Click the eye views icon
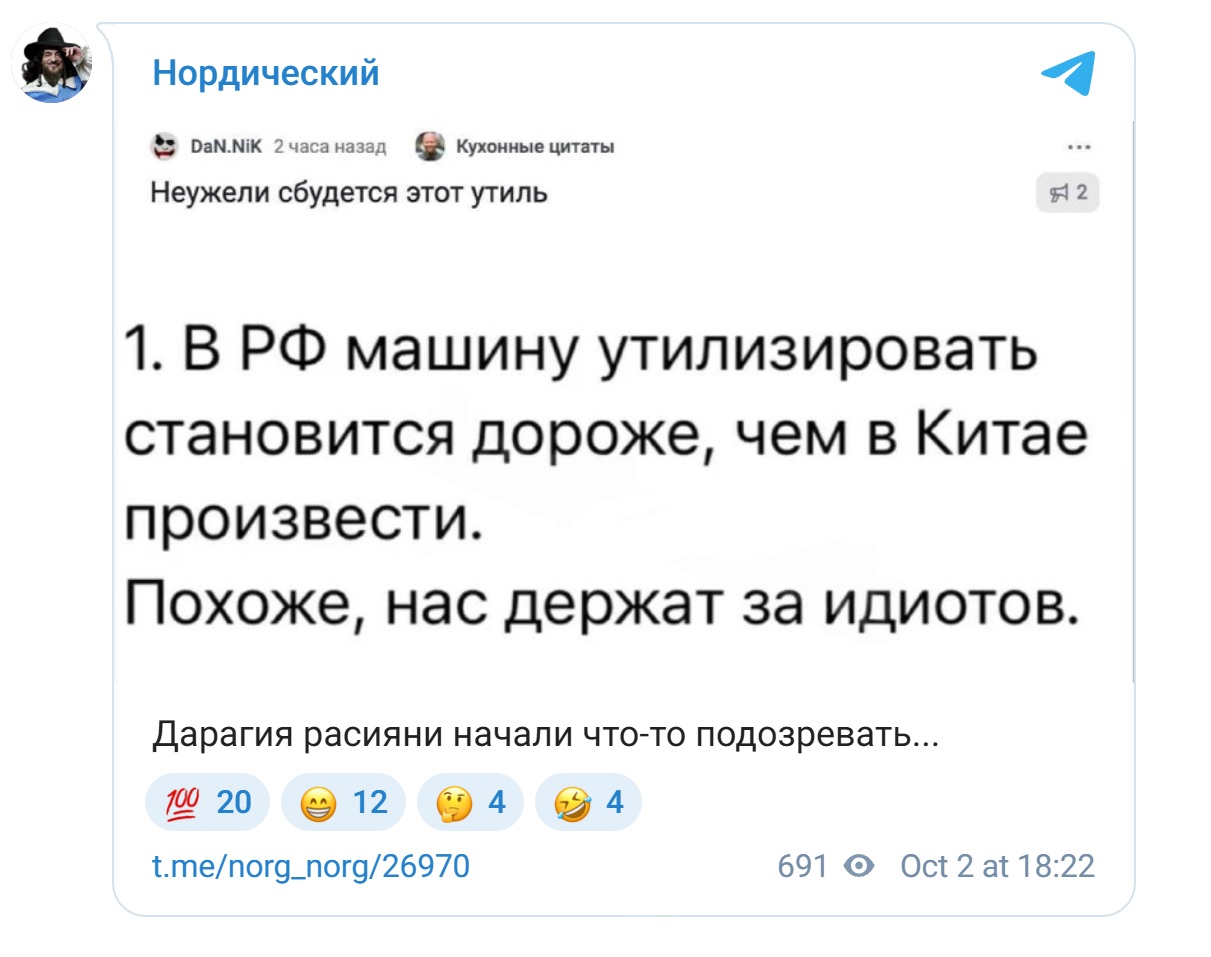The width and height of the screenshot is (1211, 957). 859,865
